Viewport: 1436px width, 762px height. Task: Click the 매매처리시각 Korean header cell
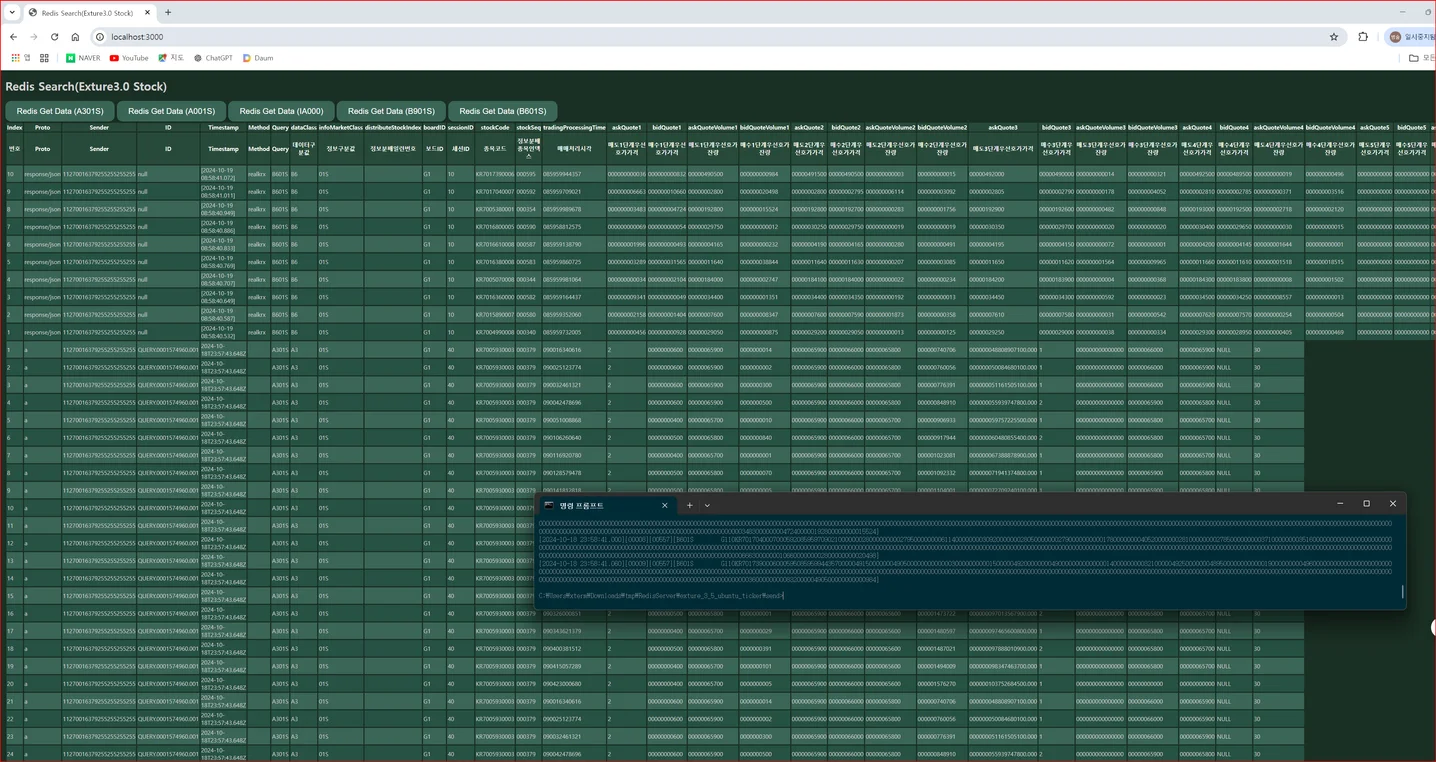point(574,148)
